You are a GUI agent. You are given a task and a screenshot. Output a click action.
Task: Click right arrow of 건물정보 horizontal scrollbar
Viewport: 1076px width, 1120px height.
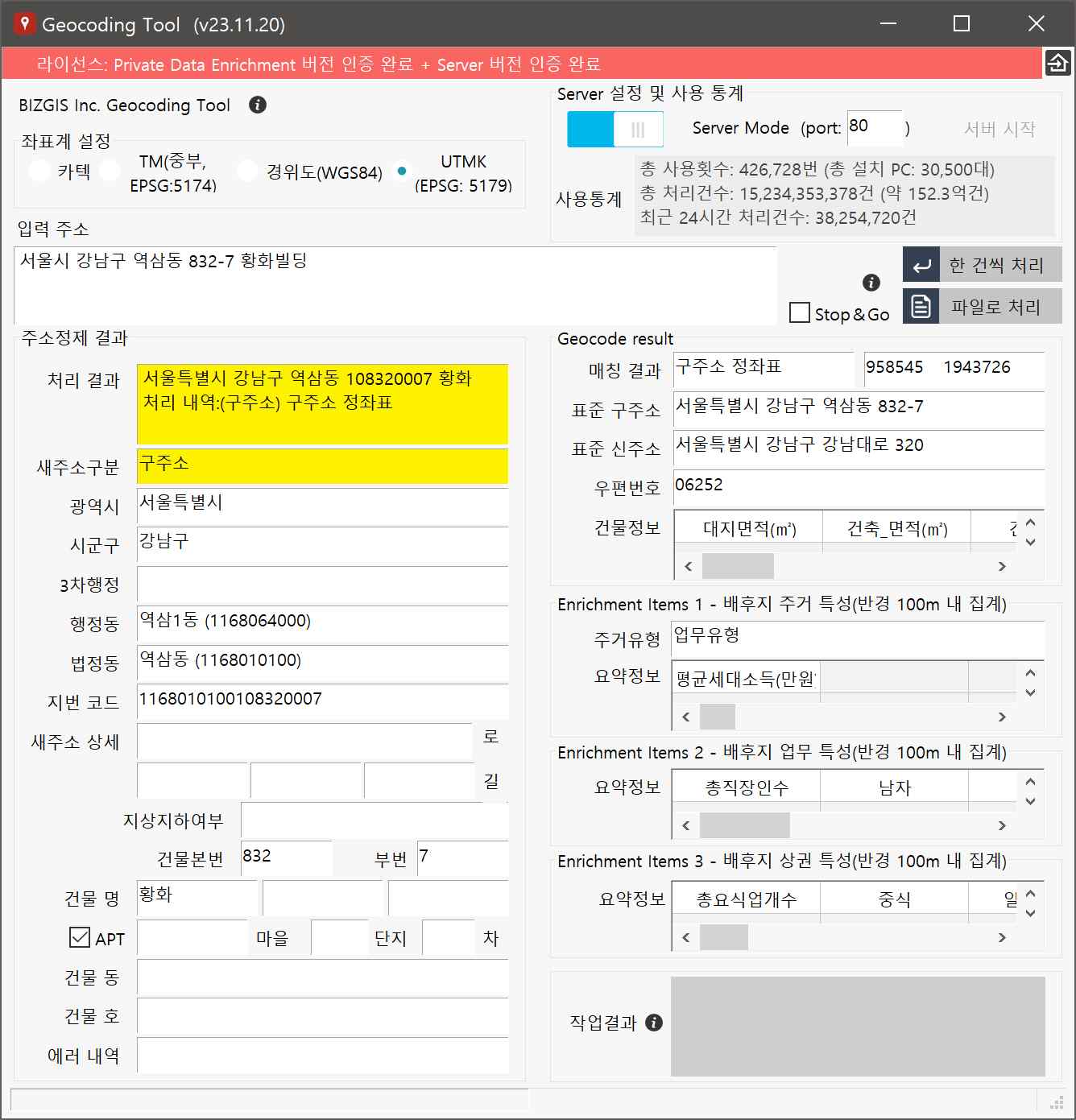[1002, 567]
